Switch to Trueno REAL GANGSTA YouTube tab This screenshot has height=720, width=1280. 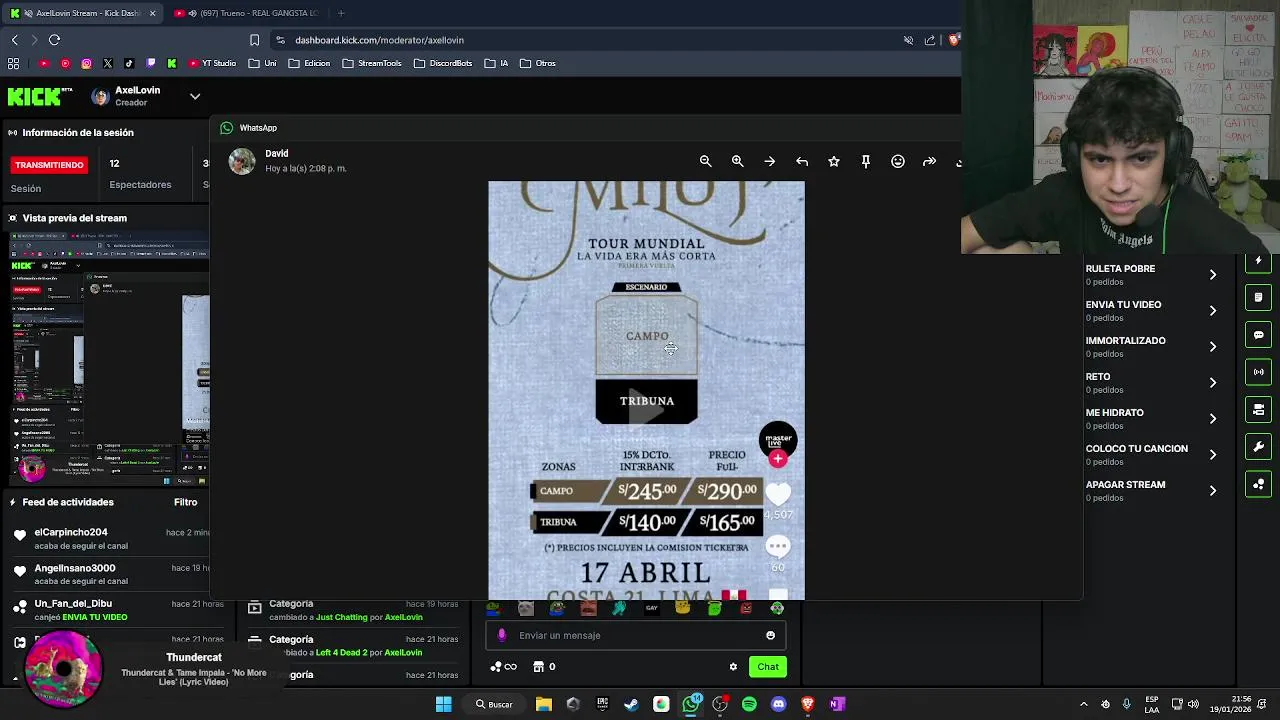pyautogui.click(x=247, y=13)
